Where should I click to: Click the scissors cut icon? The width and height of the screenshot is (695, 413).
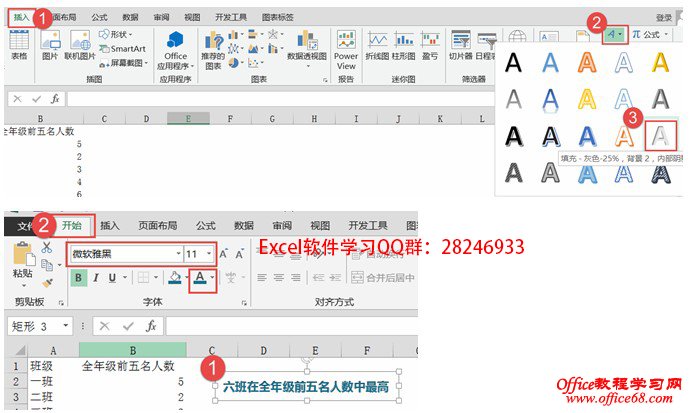[47, 247]
